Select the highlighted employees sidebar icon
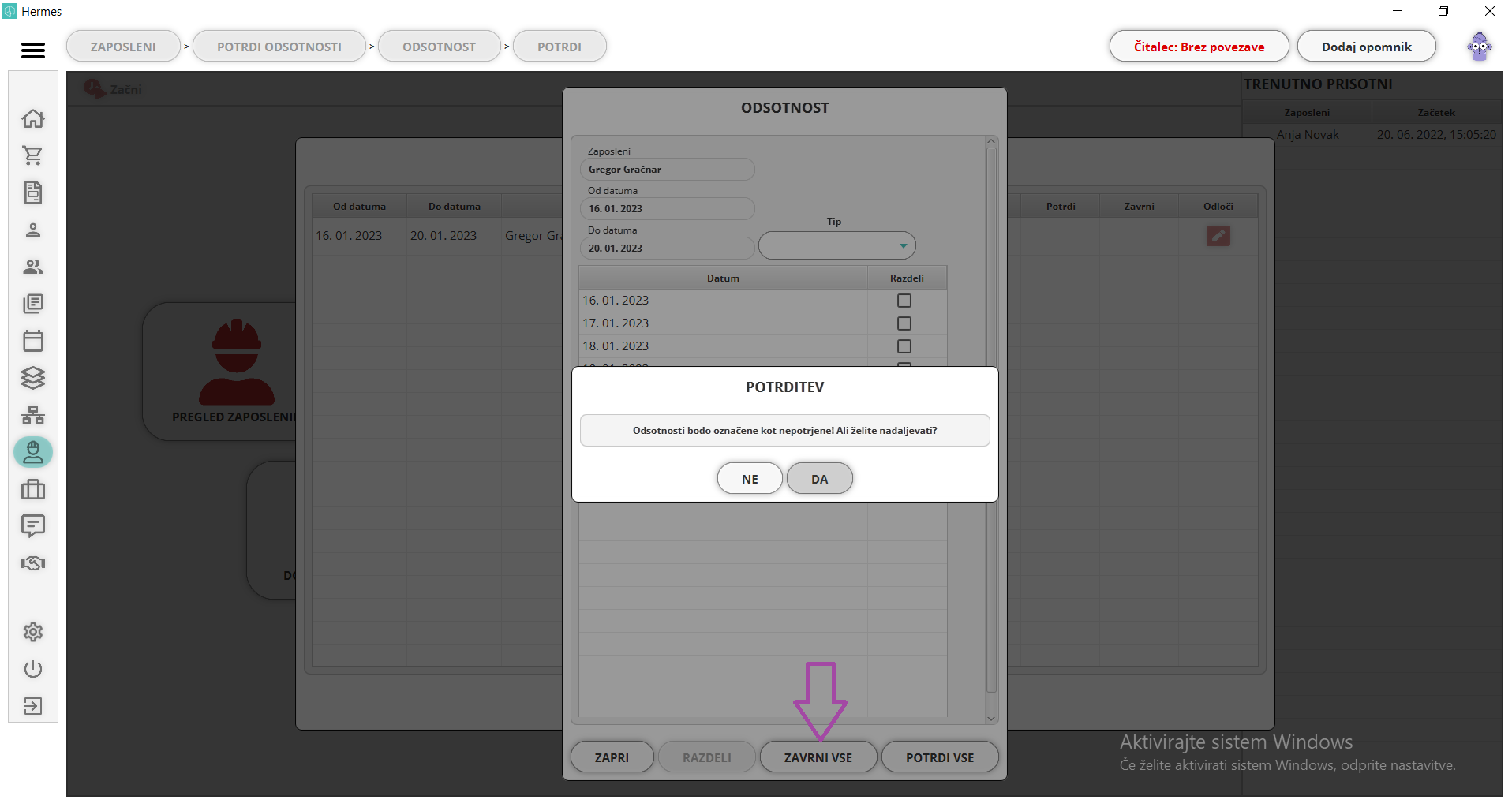1512x811 pixels. pos(33,452)
